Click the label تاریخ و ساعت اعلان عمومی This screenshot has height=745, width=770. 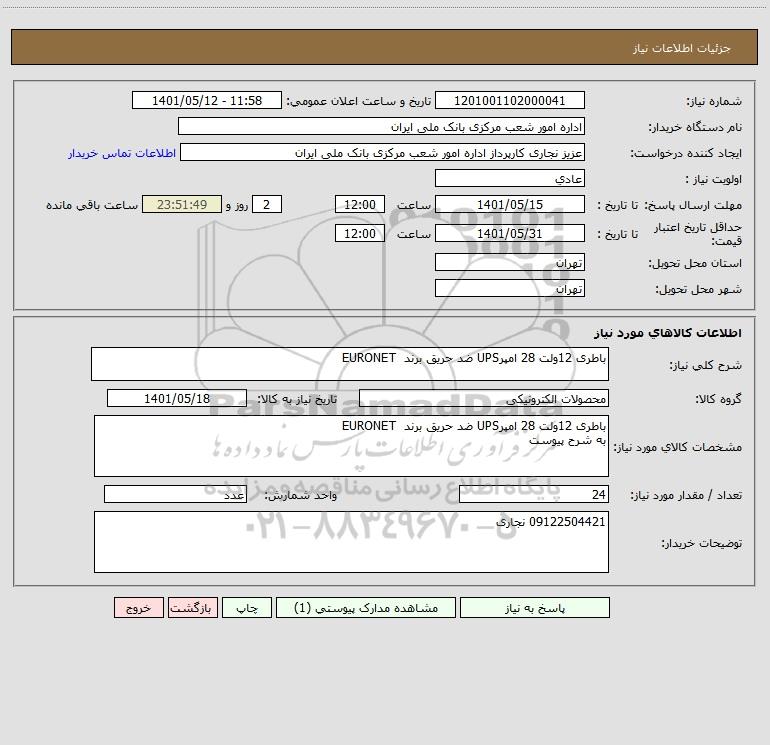point(358,102)
